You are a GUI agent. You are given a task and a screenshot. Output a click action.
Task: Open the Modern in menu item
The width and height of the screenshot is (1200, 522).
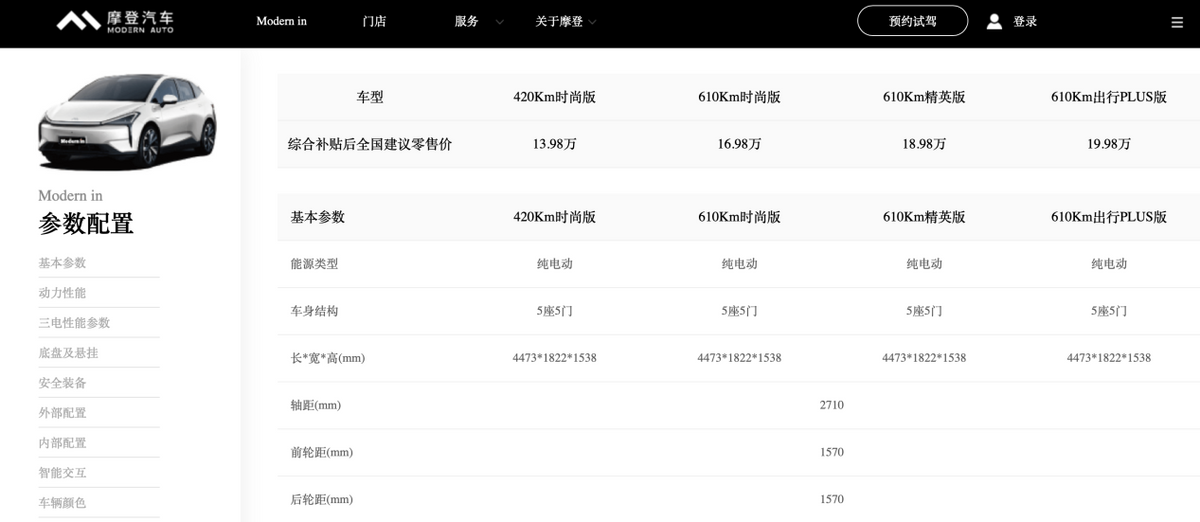281,21
